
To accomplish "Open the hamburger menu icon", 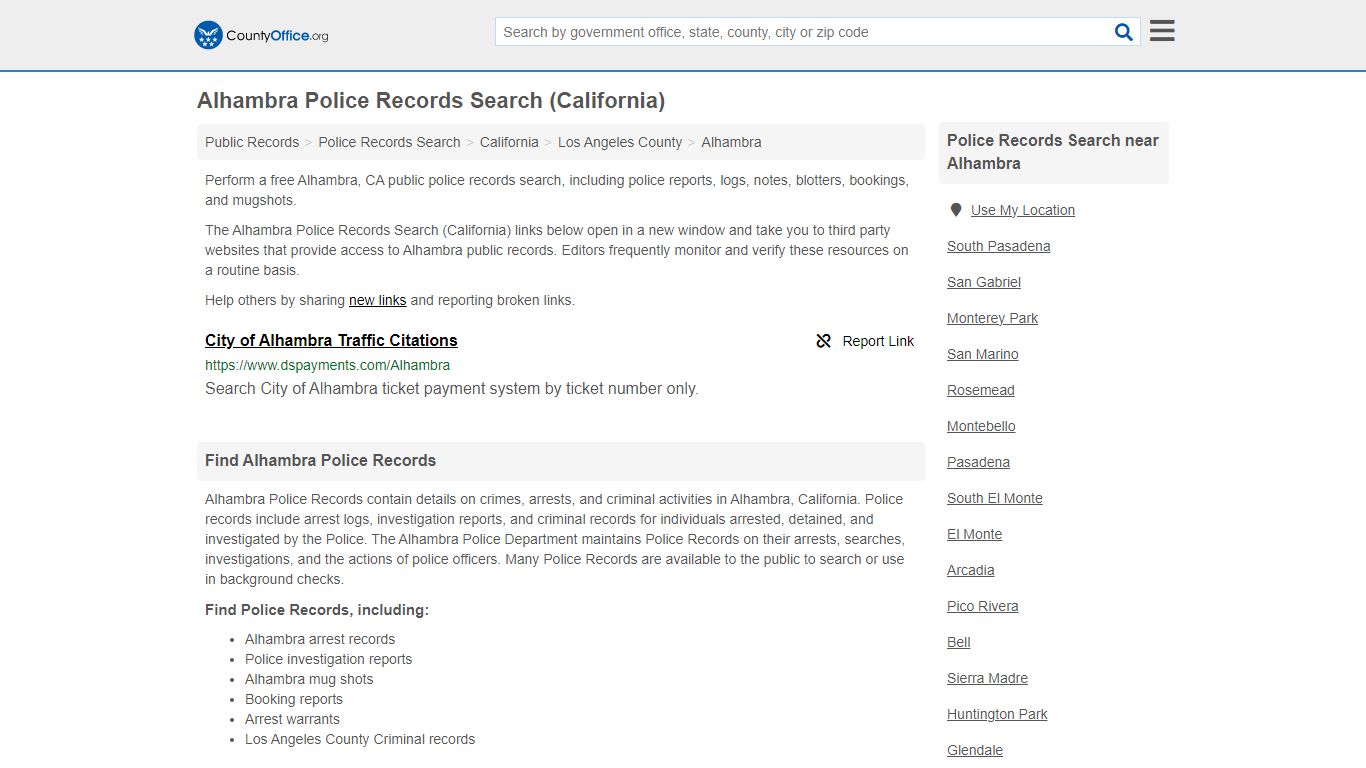I will pos(1162,31).
